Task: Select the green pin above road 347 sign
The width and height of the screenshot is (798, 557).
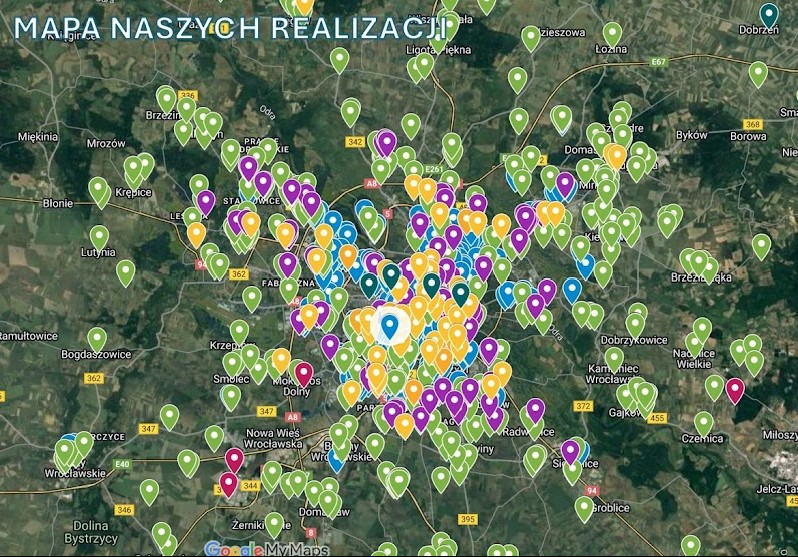Action: [169, 417]
